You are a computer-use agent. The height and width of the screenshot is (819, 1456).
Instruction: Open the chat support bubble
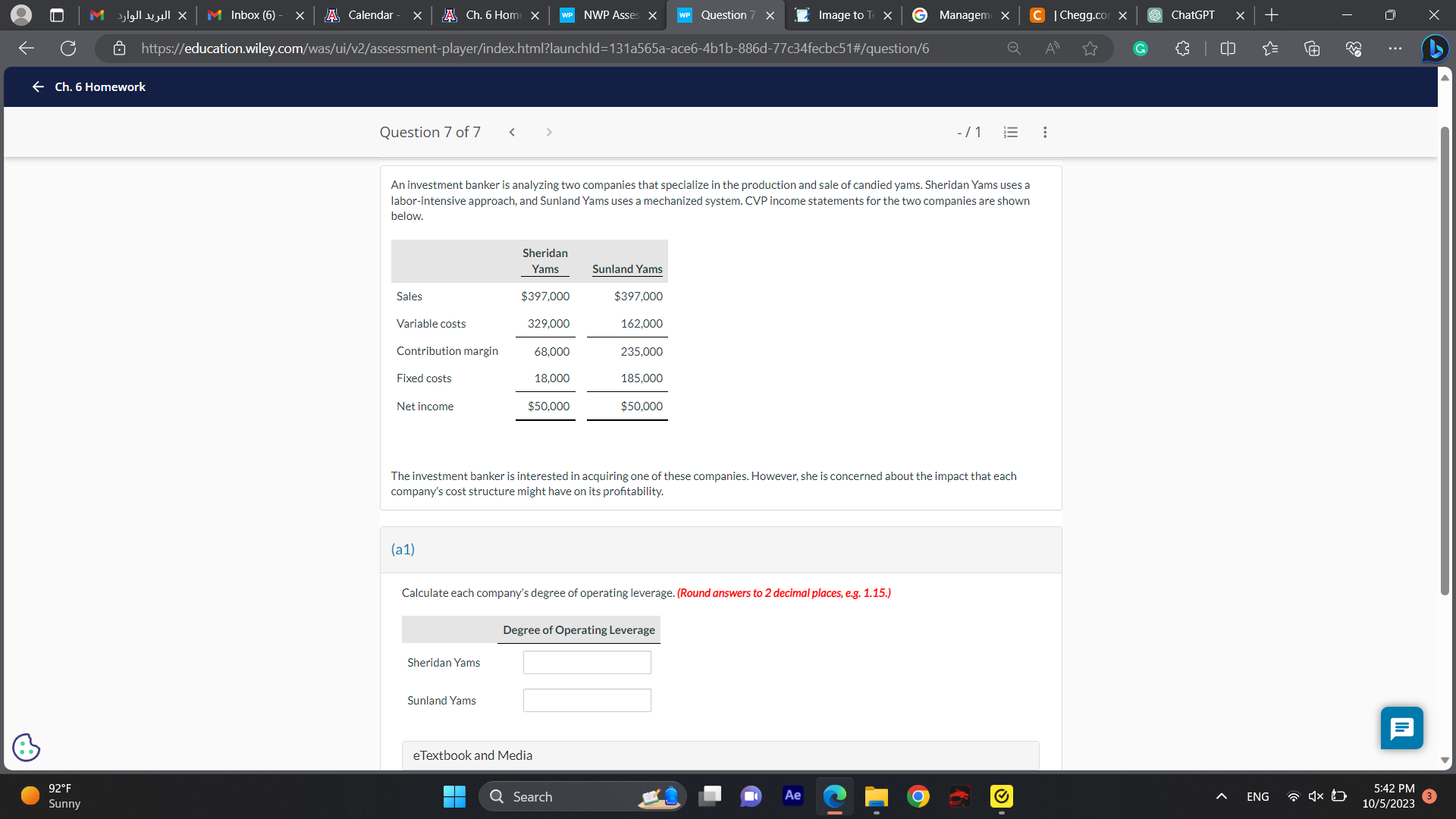[1401, 728]
